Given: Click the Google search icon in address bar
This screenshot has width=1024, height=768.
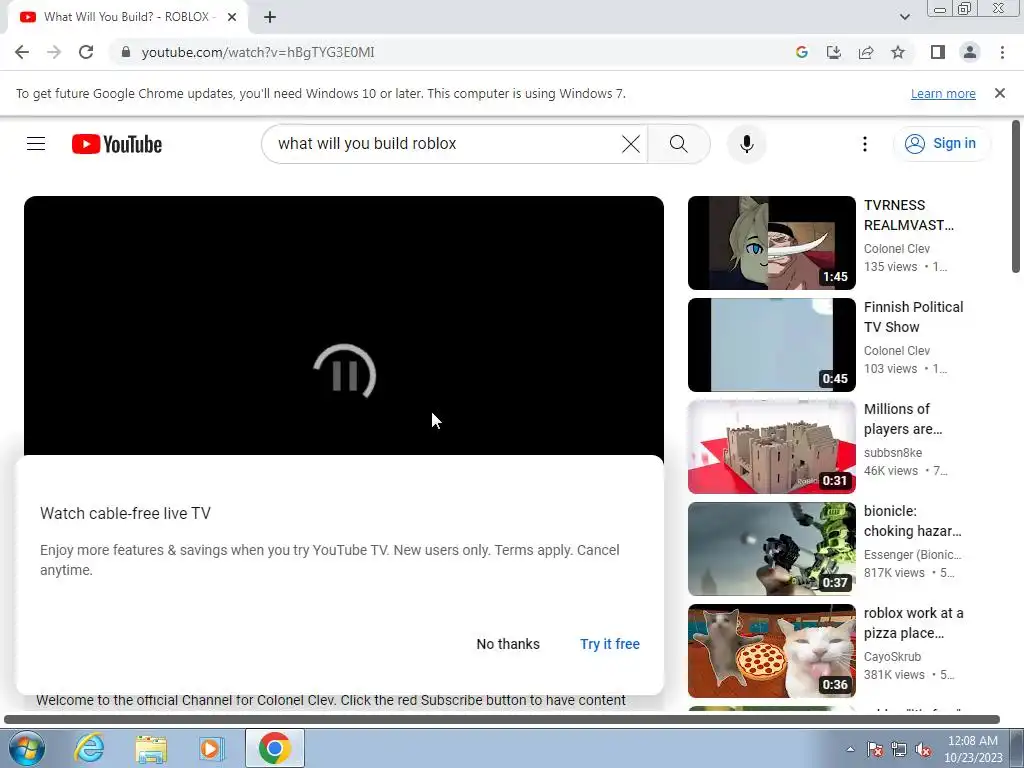Looking at the screenshot, I should [x=802, y=52].
